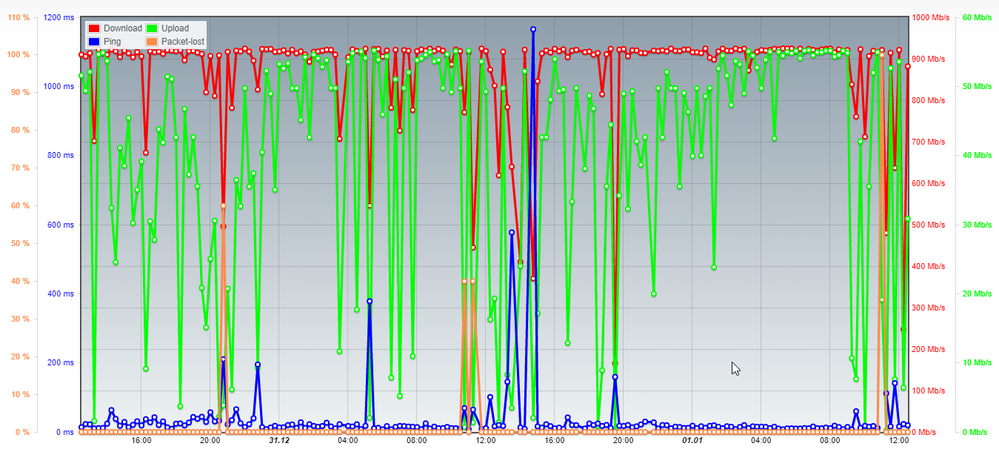Image resolution: width=999 pixels, height=450 pixels.
Task: Click the red "500 Mb/s" download axis label
Action: [929, 225]
